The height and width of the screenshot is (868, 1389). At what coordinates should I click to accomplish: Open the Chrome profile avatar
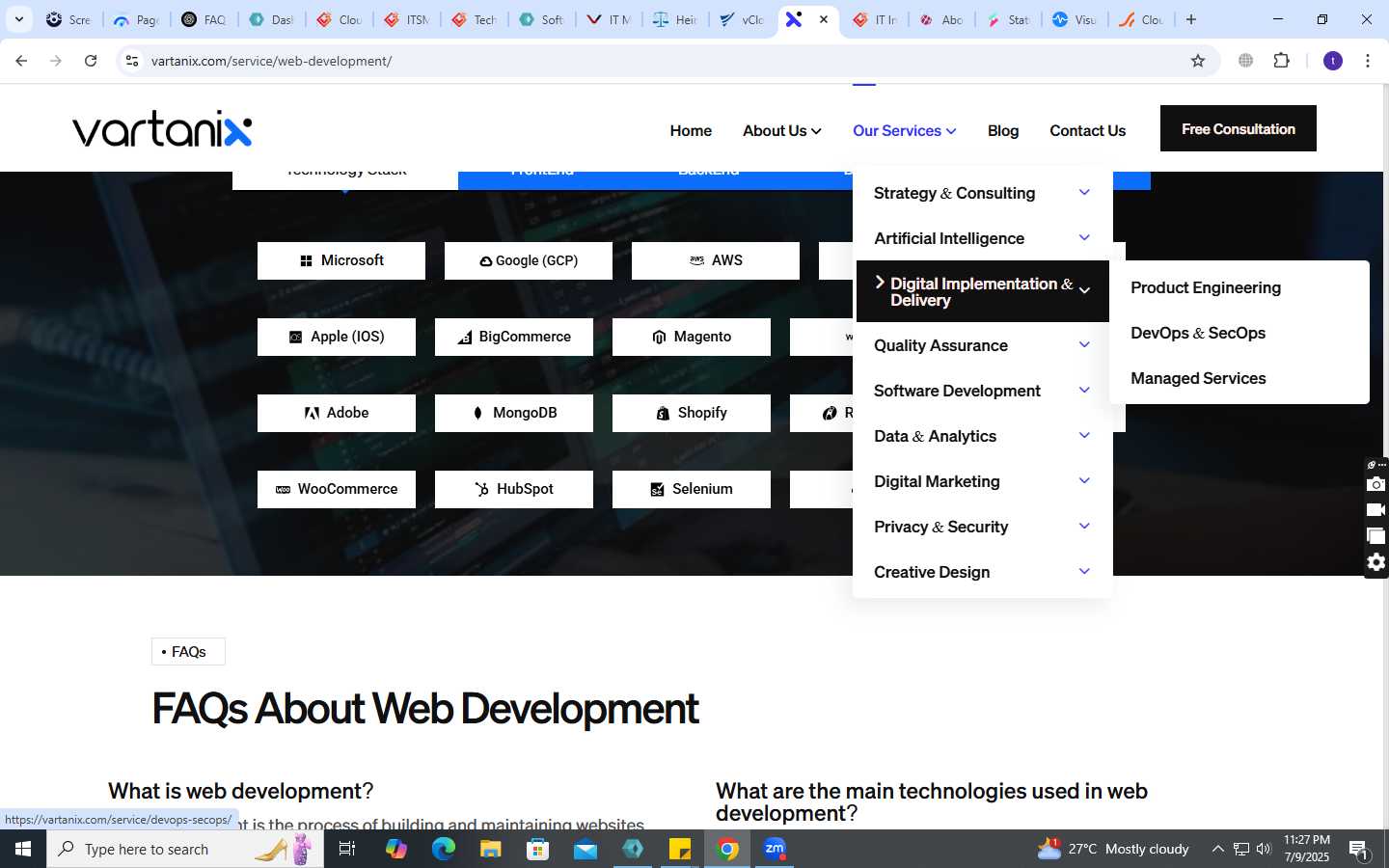(x=1333, y=61)
